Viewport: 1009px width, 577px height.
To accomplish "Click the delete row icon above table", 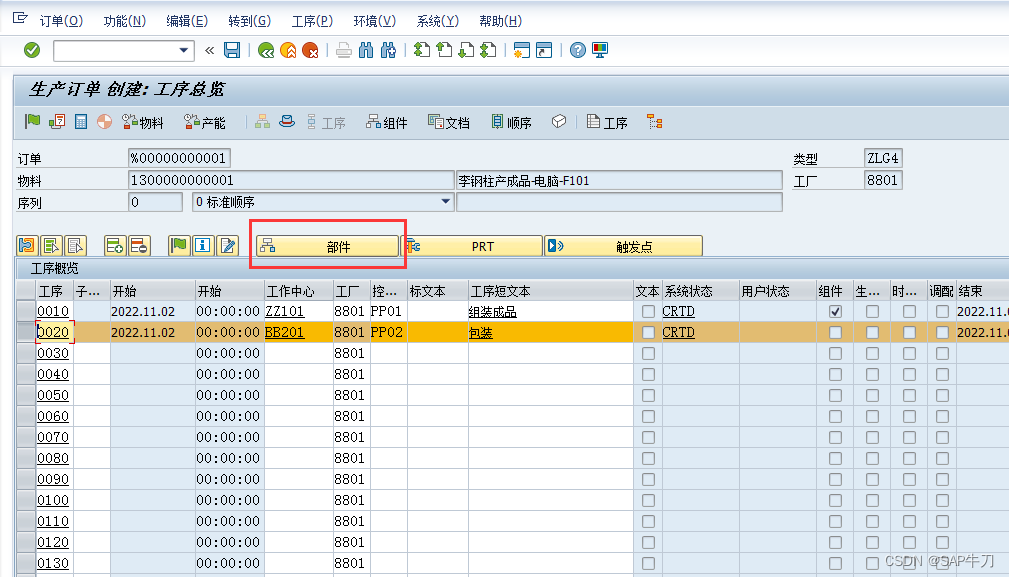I will [139, 246].
